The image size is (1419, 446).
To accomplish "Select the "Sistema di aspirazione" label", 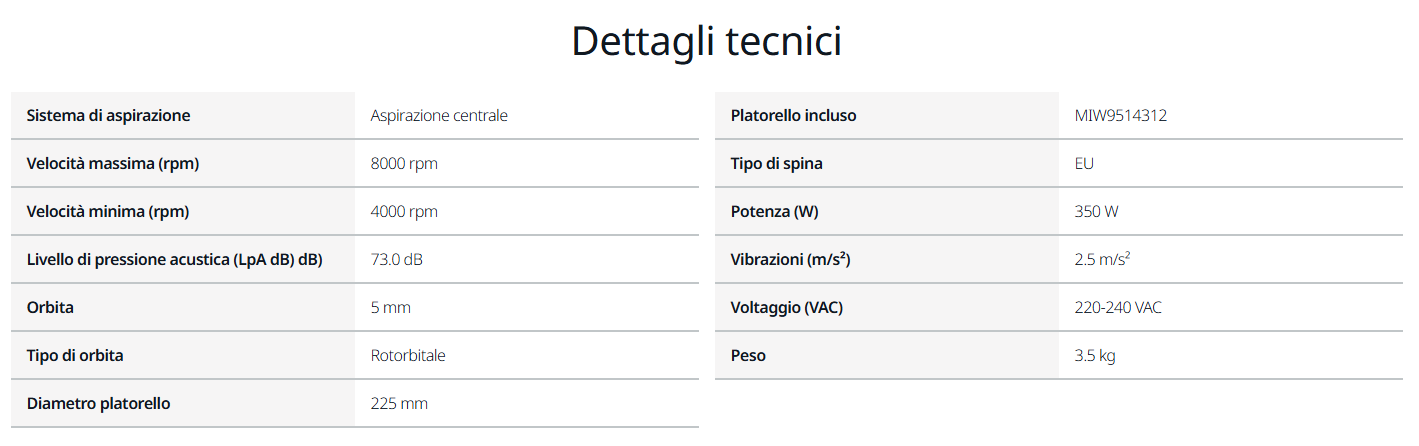I will pyautogui.click(x=108, y=116).
